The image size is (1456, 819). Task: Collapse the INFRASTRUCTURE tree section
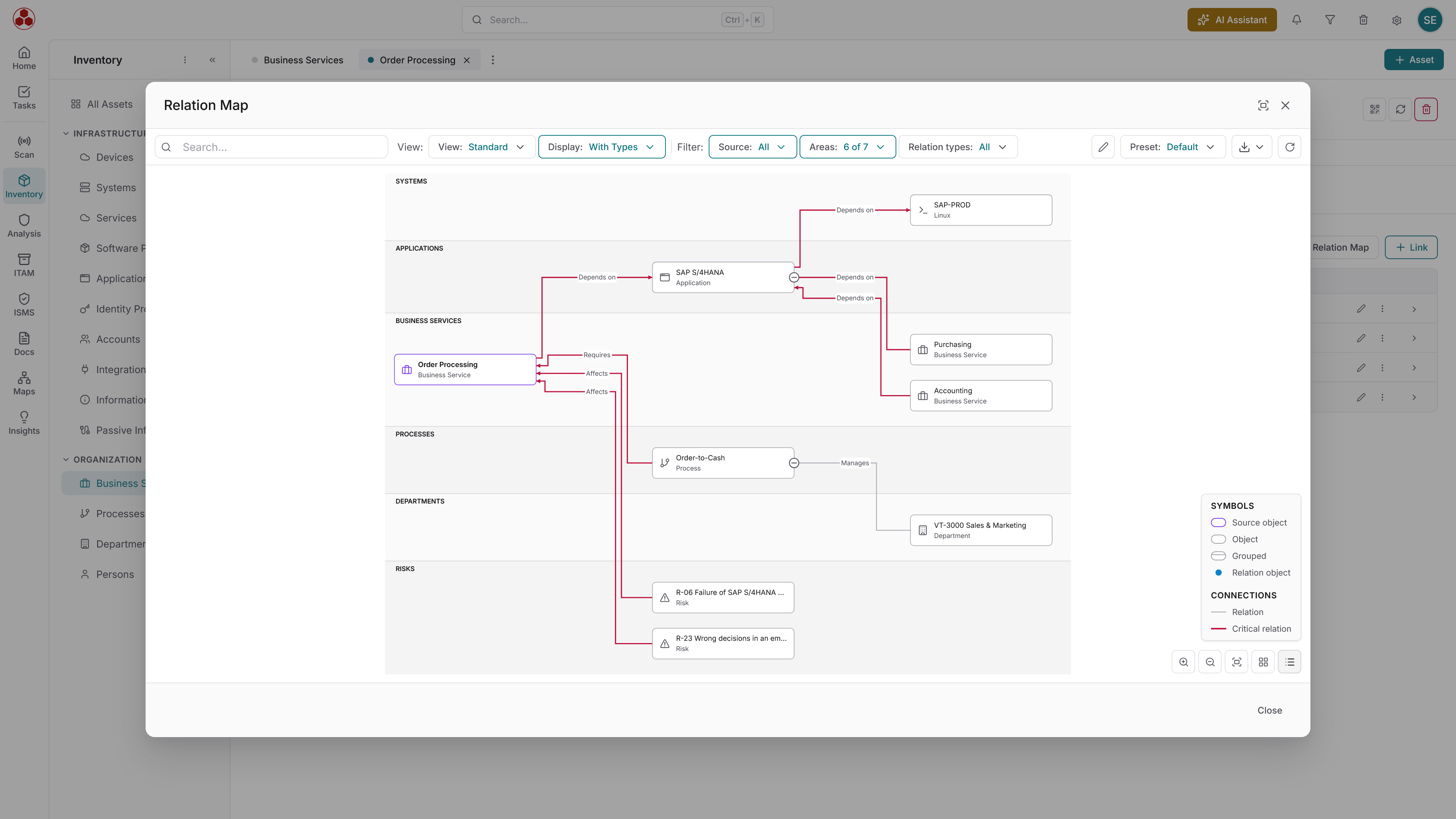point(66,133)
